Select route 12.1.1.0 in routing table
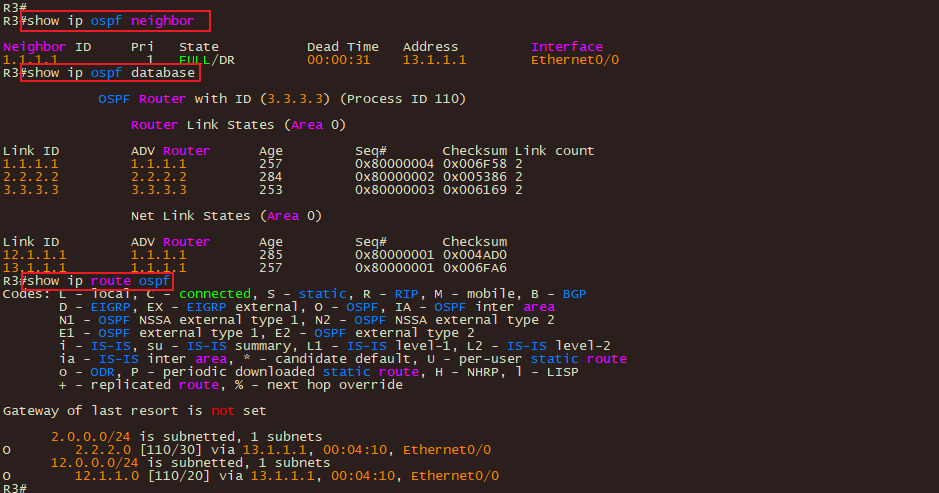939x493 pixels. 106,476
